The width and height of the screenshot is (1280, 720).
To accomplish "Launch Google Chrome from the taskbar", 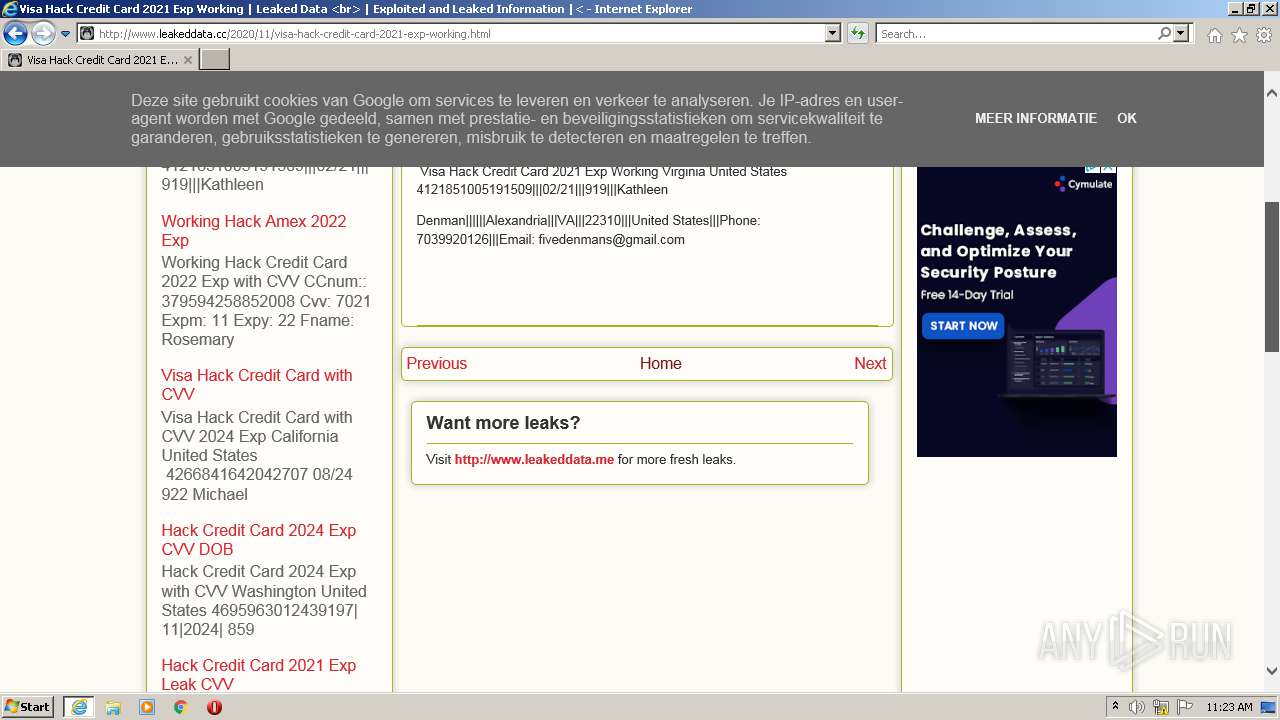I will tap(180, 707).
